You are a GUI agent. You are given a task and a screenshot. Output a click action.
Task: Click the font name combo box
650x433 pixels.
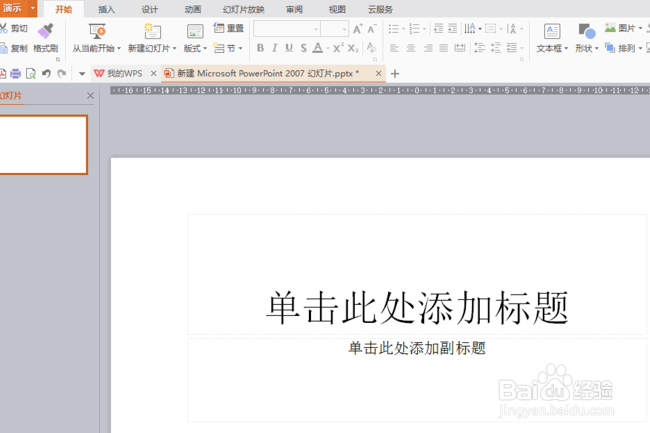(x=286, y=29)
